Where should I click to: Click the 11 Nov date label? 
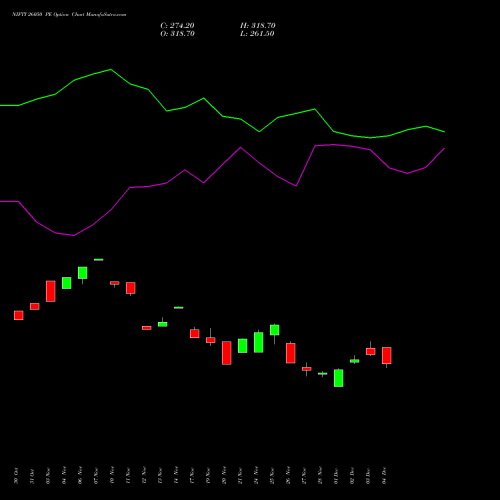[x=128, y=476]
